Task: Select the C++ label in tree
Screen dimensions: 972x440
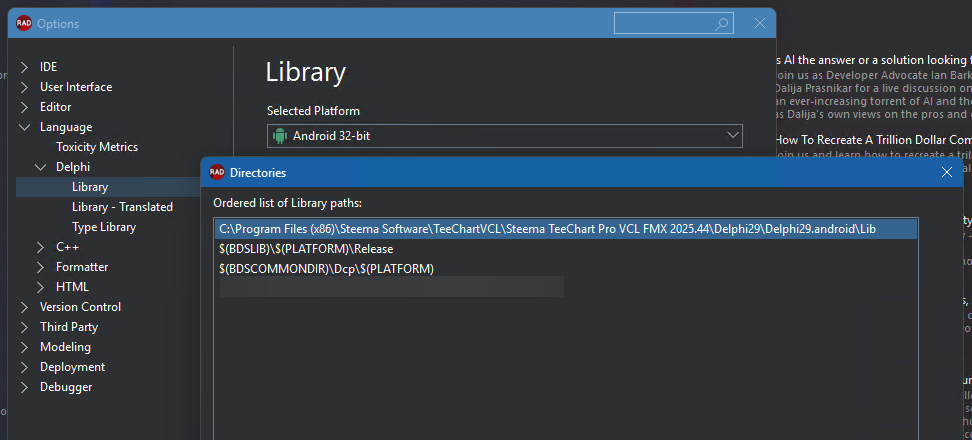Action: (x=67, y=247)
